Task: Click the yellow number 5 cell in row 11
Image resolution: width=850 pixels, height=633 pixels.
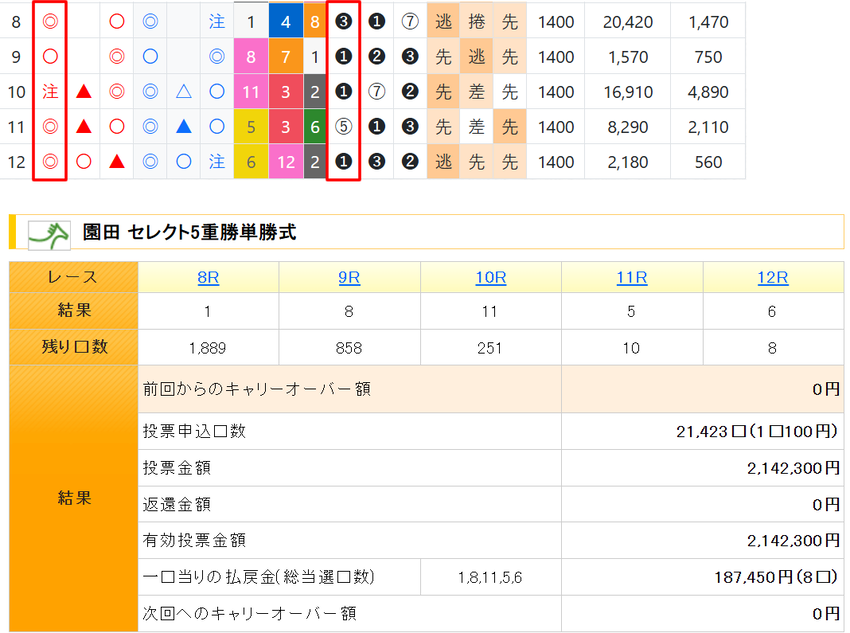Action: 251,127
